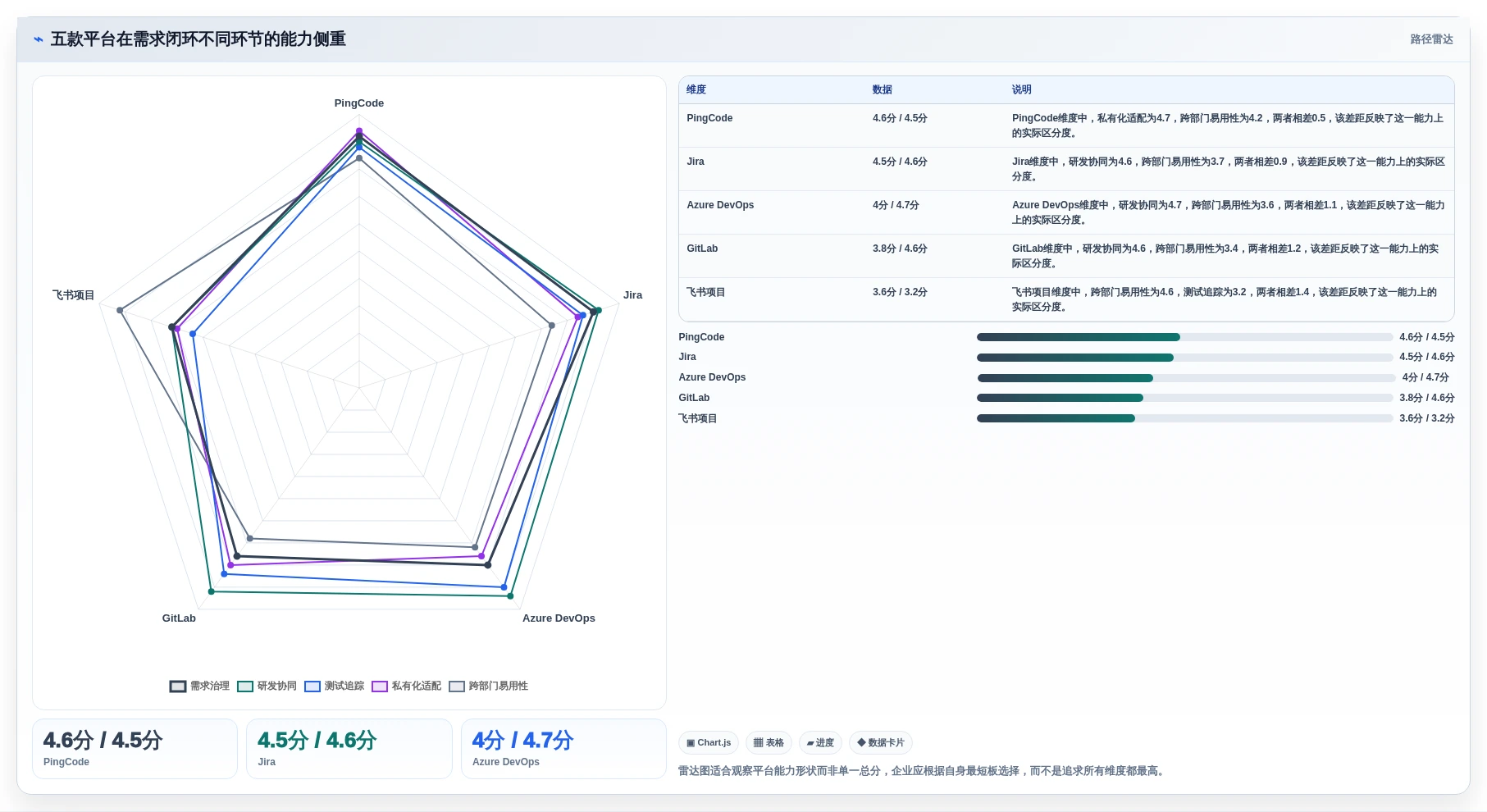Click the 飞书项目 radar axis label

pos(73,295)
